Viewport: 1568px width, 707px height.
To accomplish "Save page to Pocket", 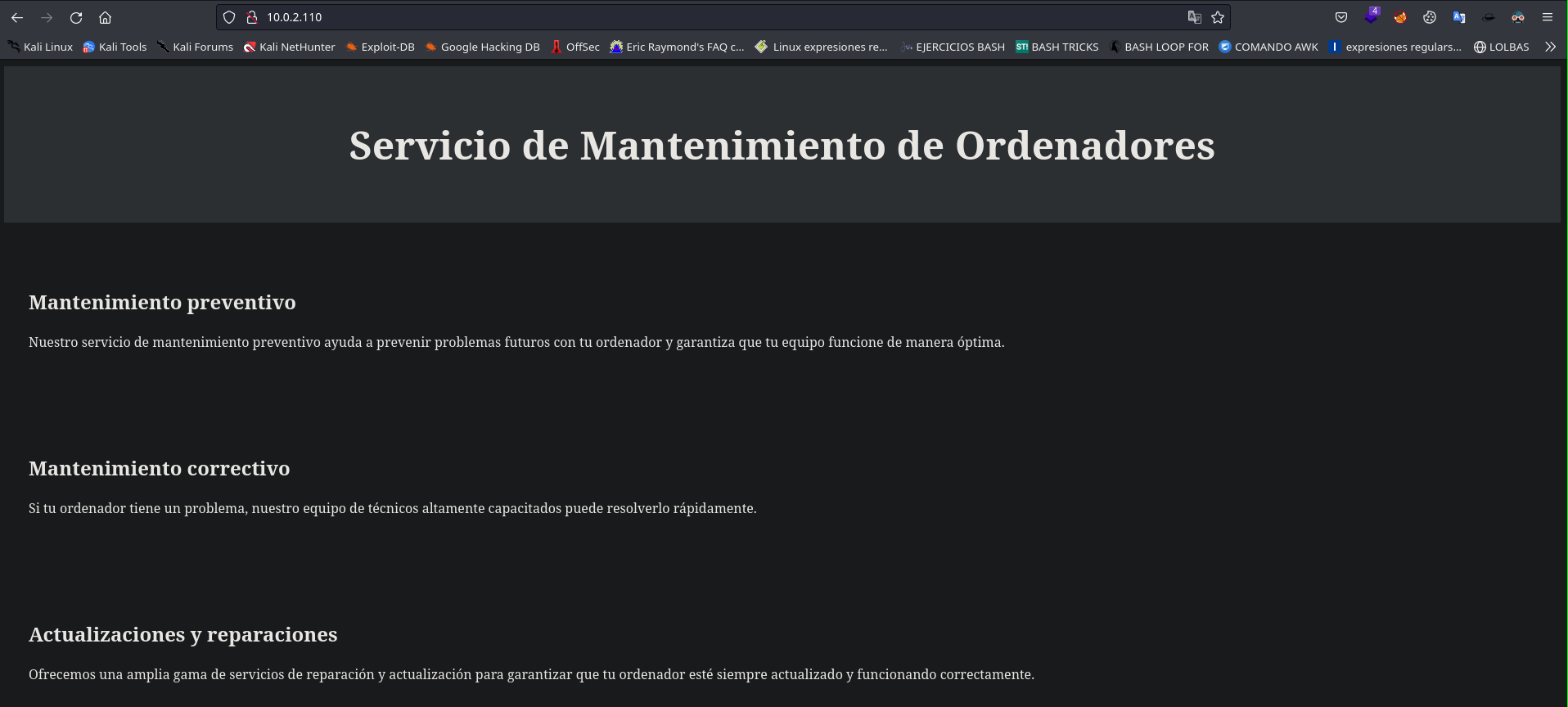I will click(x=1341, y=17).
